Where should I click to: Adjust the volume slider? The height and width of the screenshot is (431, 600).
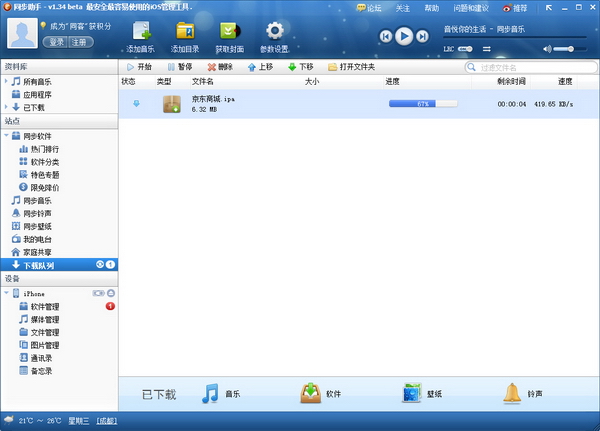[x=571, y=49]
